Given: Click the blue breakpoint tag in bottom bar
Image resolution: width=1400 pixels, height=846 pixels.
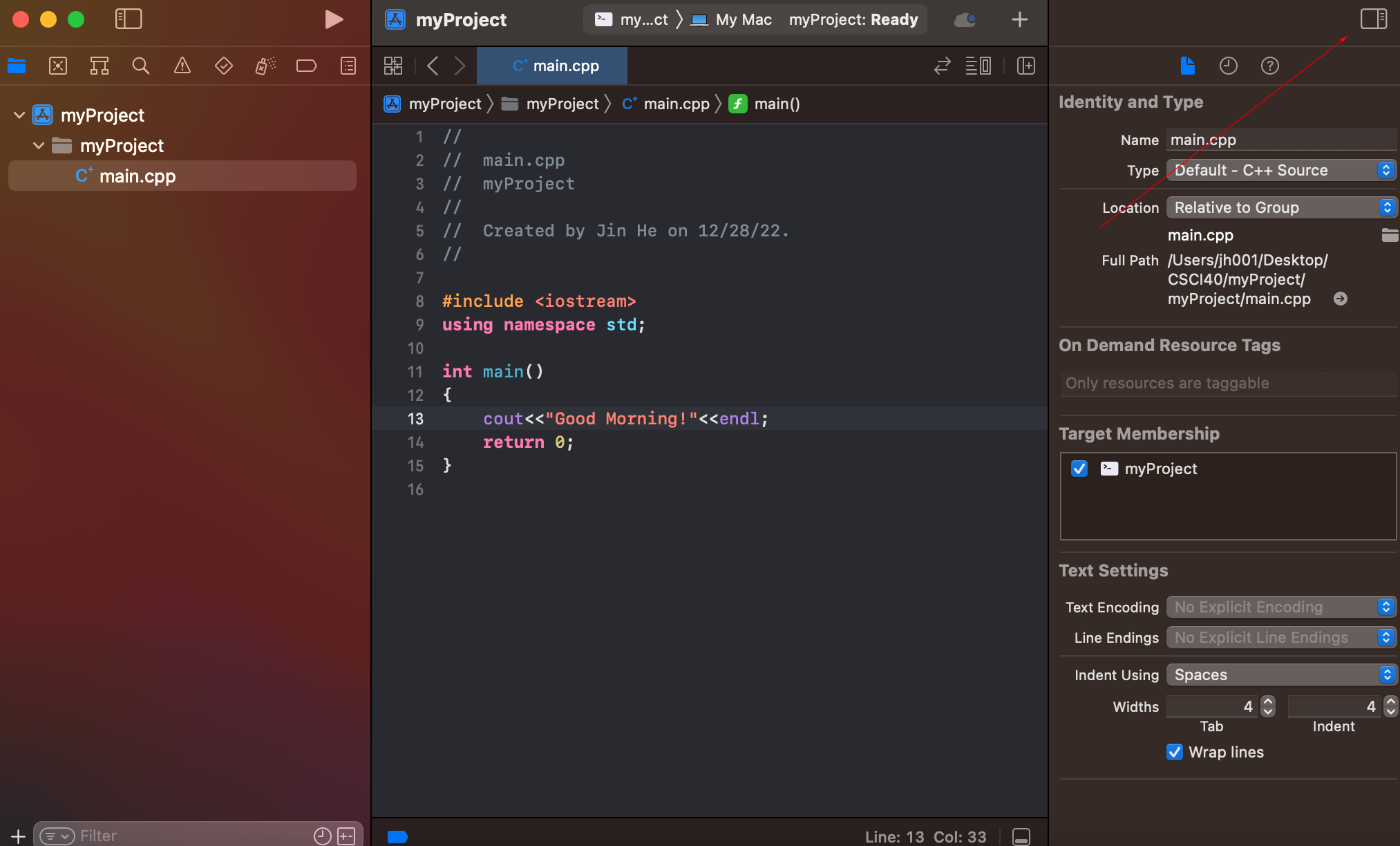Looking at the screenshot, I should point(397,837).
